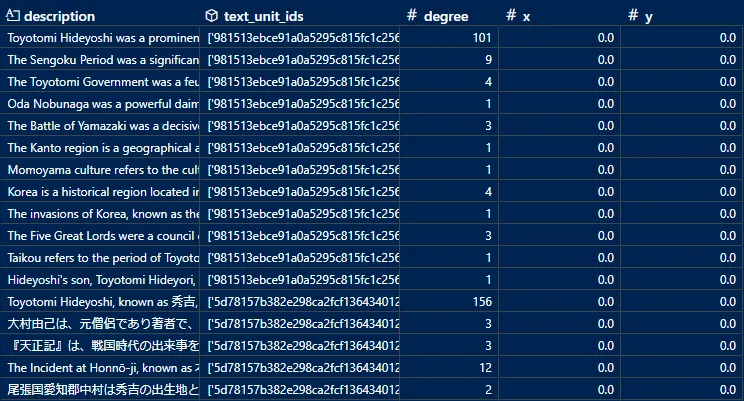
Task: Select degree value in 大村由己 row
Action: [488, 324]
